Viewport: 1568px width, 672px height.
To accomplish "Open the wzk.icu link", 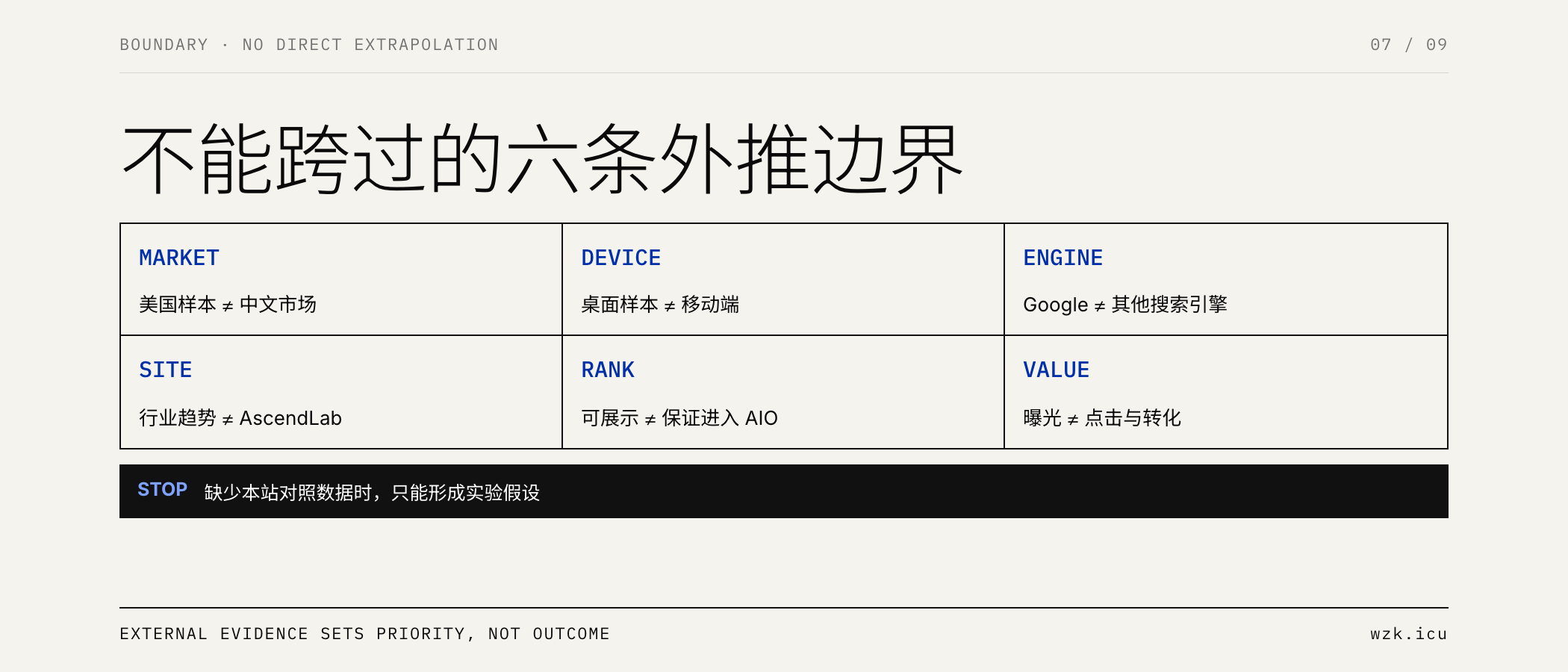I will 1409,634.
